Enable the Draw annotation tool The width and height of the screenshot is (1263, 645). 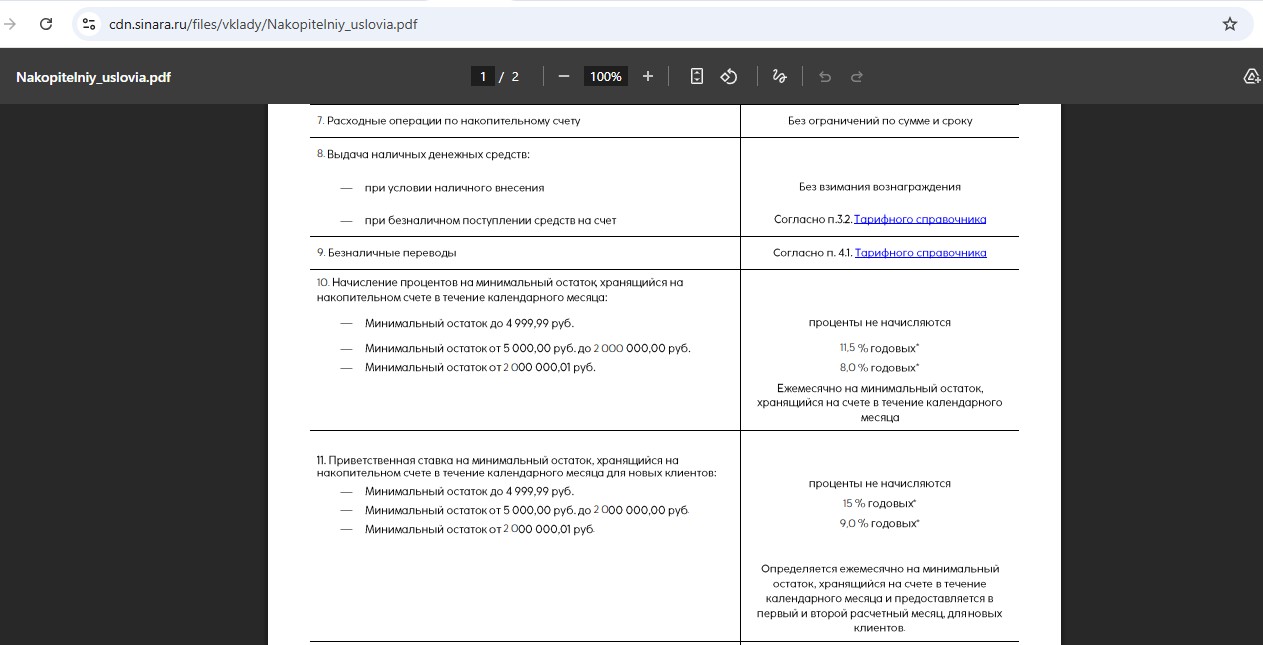[x=780, y=76]
